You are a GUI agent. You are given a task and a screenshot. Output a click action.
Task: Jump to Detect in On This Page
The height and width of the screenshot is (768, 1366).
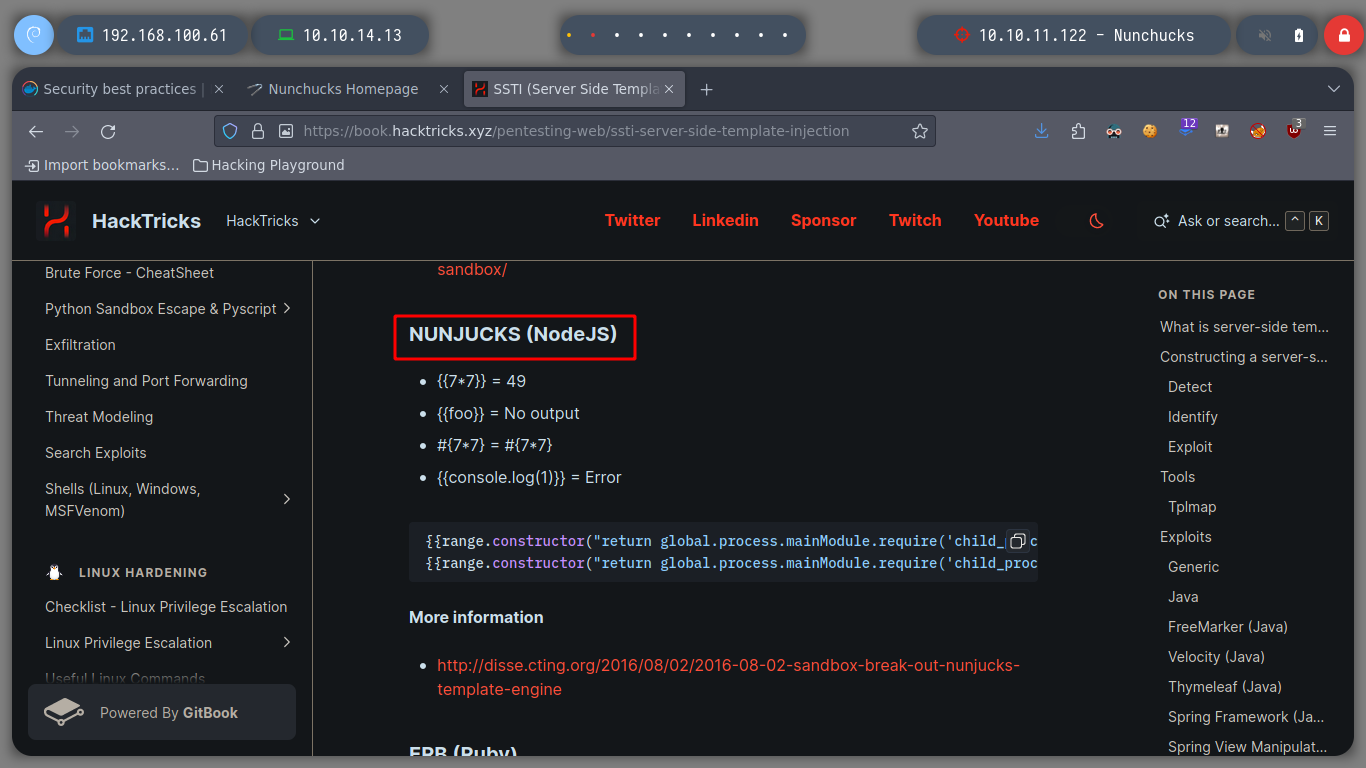coord(1190,387)
